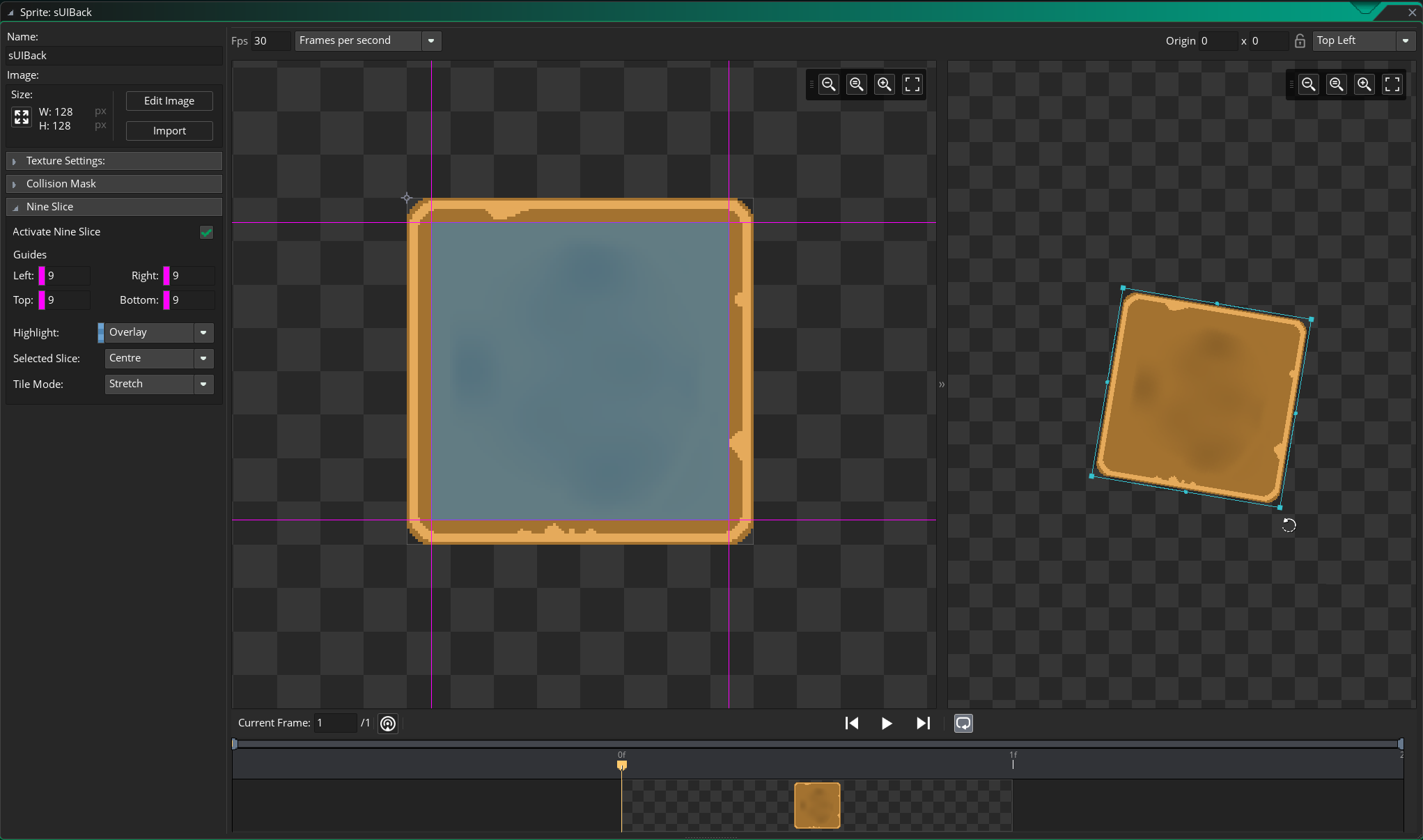Click the Left guide value field
The height and width of the screenshot is (840, 1423).
tap(68, 276)
